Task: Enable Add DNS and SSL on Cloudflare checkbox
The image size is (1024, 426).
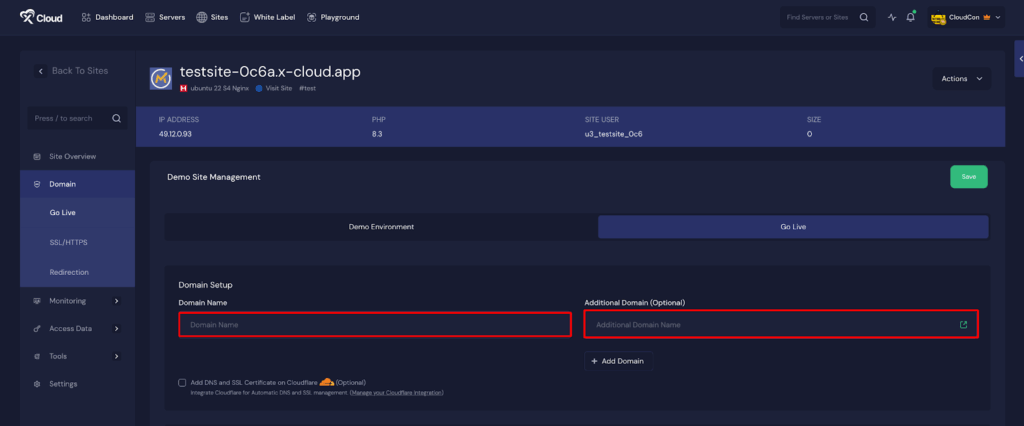Action: coord(182,382)
